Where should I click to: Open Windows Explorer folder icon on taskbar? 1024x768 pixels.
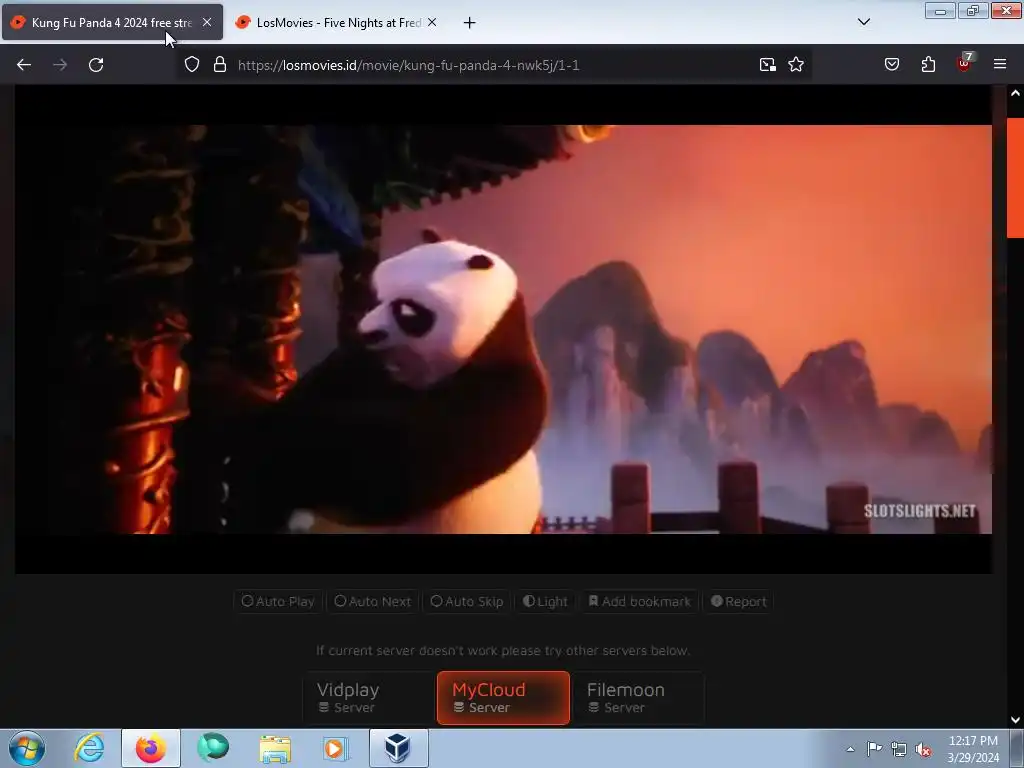pyautogui.click(x=275, y=748)
